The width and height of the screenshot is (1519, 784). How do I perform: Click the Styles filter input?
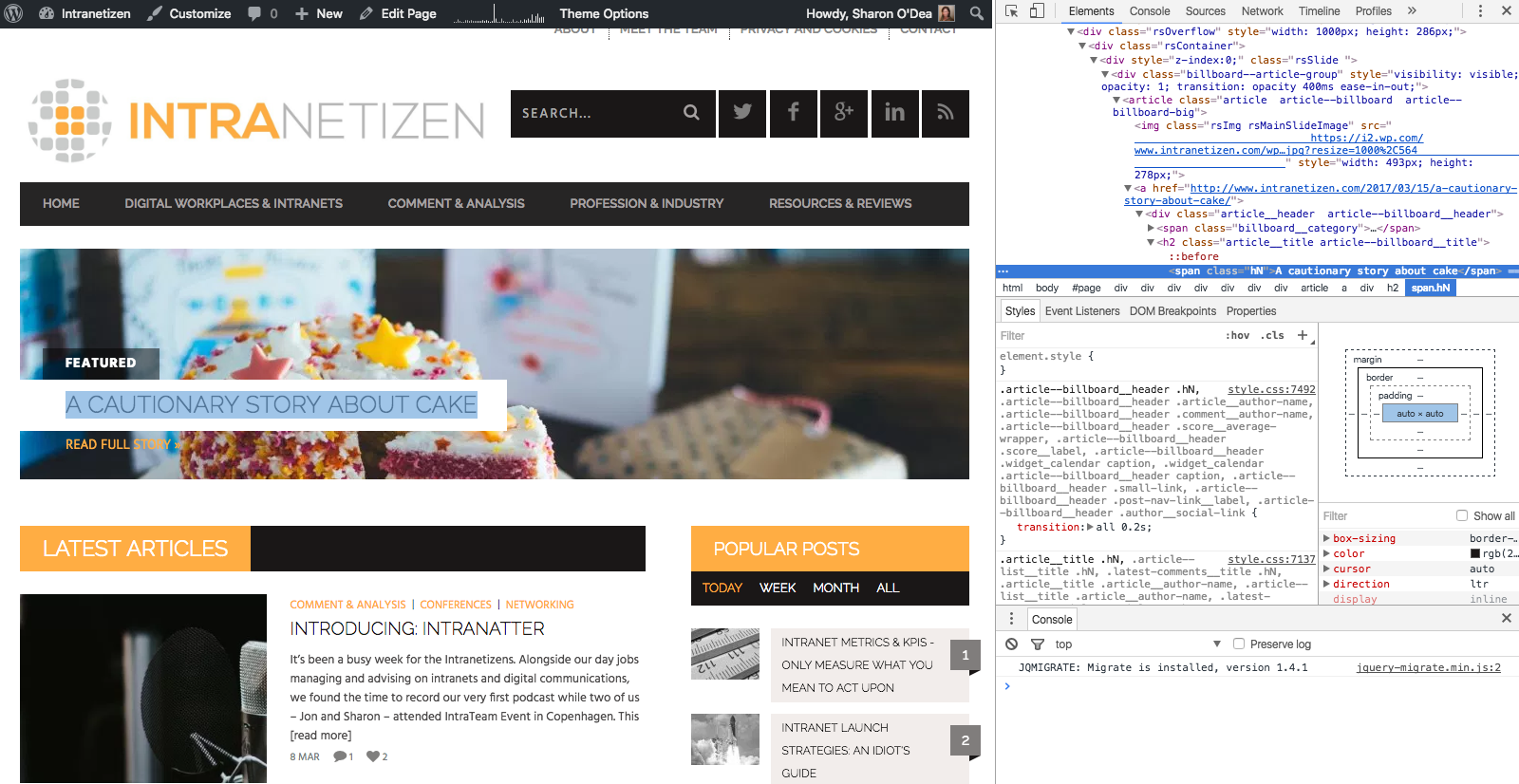(x=1108, y=335)
